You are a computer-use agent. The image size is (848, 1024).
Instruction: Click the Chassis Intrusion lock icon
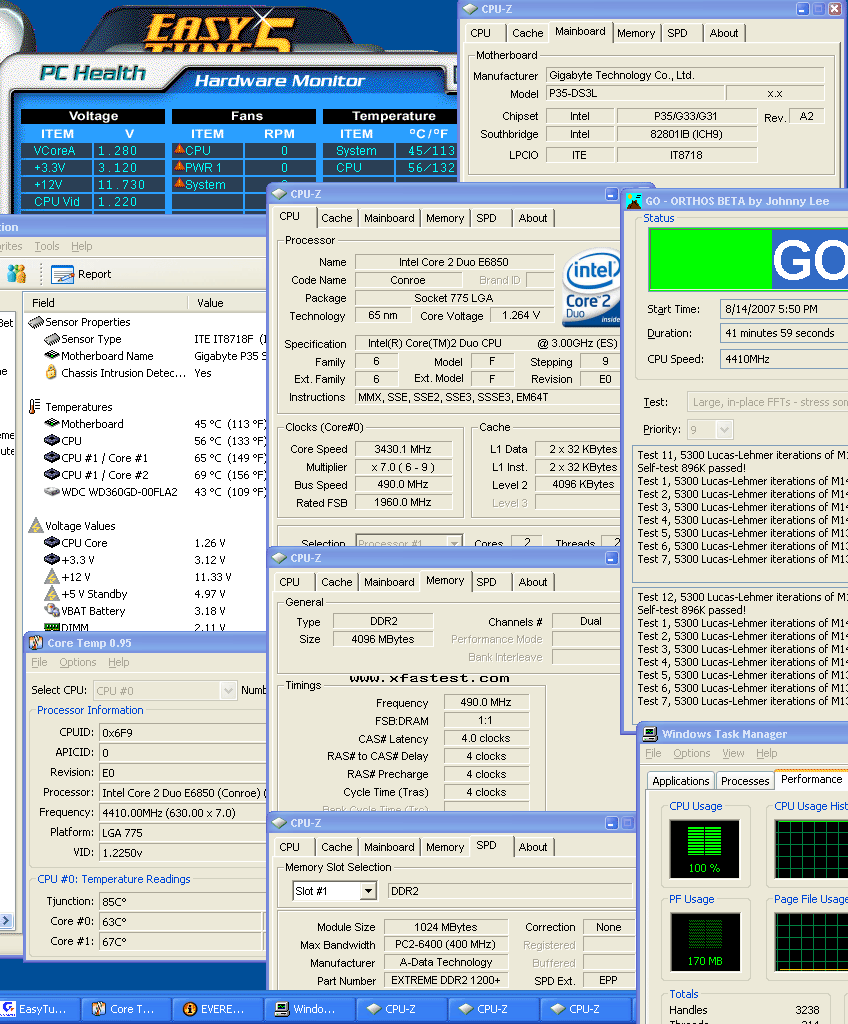pos(51,372)
